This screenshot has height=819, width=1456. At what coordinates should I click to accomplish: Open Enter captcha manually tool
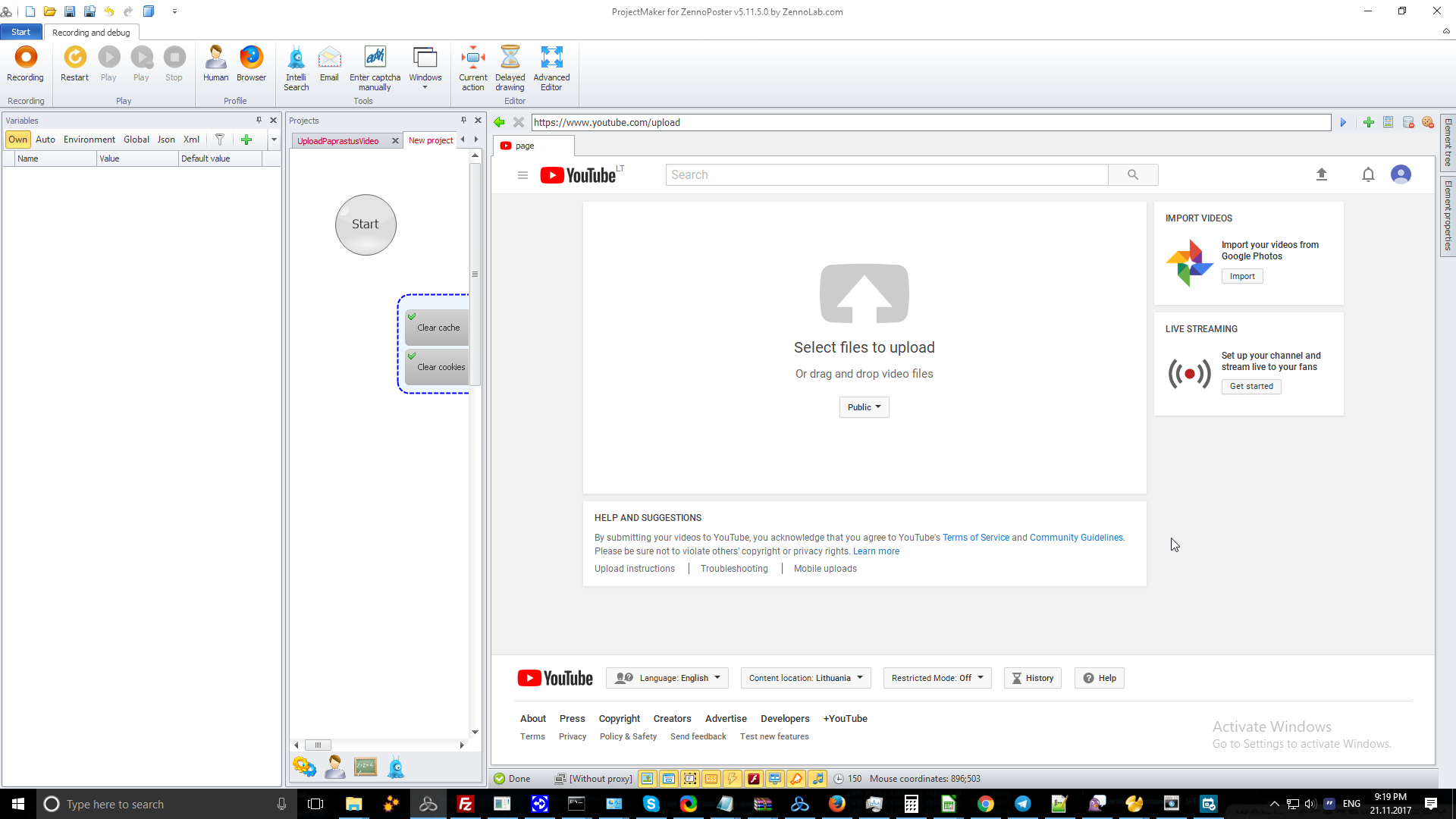[375, 68]
